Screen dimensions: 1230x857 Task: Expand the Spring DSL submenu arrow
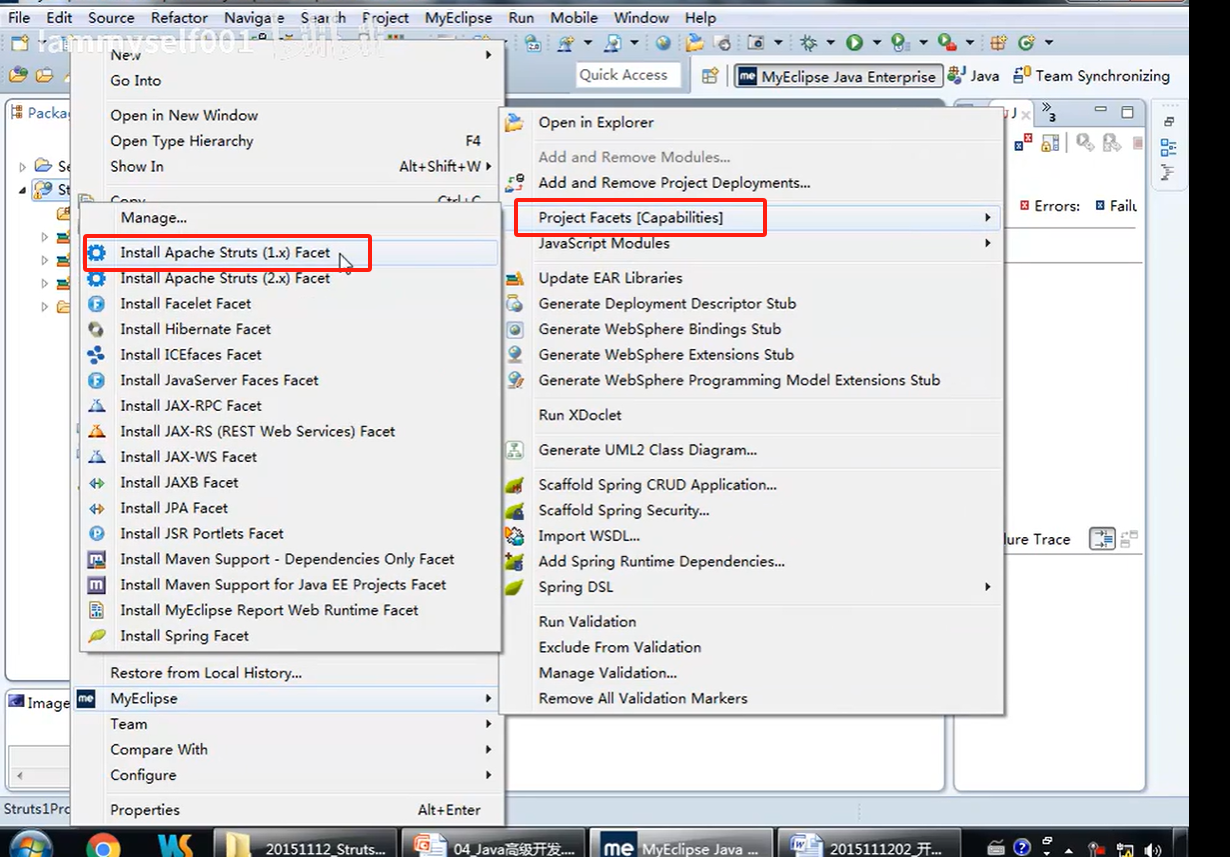point(987,587)
